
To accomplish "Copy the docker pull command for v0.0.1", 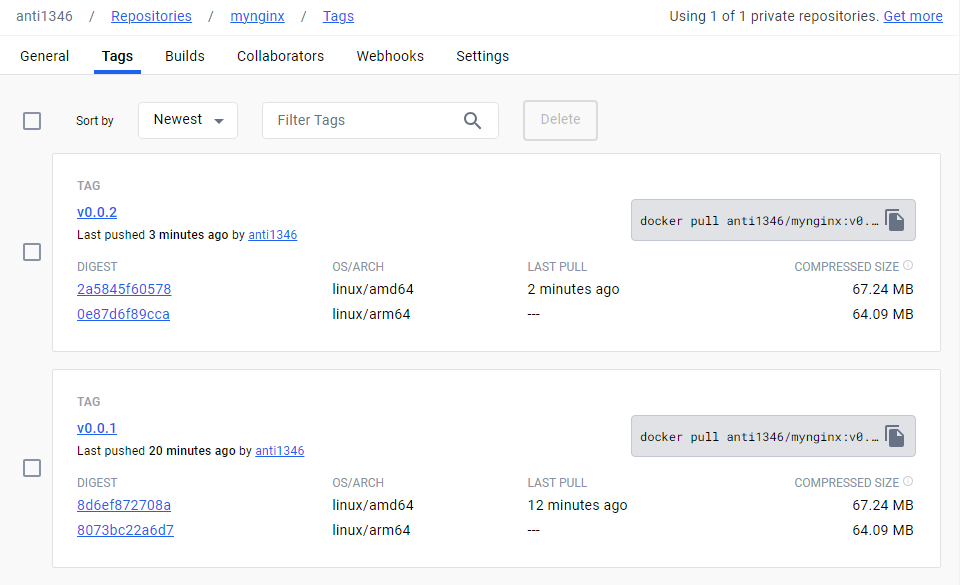I will pos(894,436).
